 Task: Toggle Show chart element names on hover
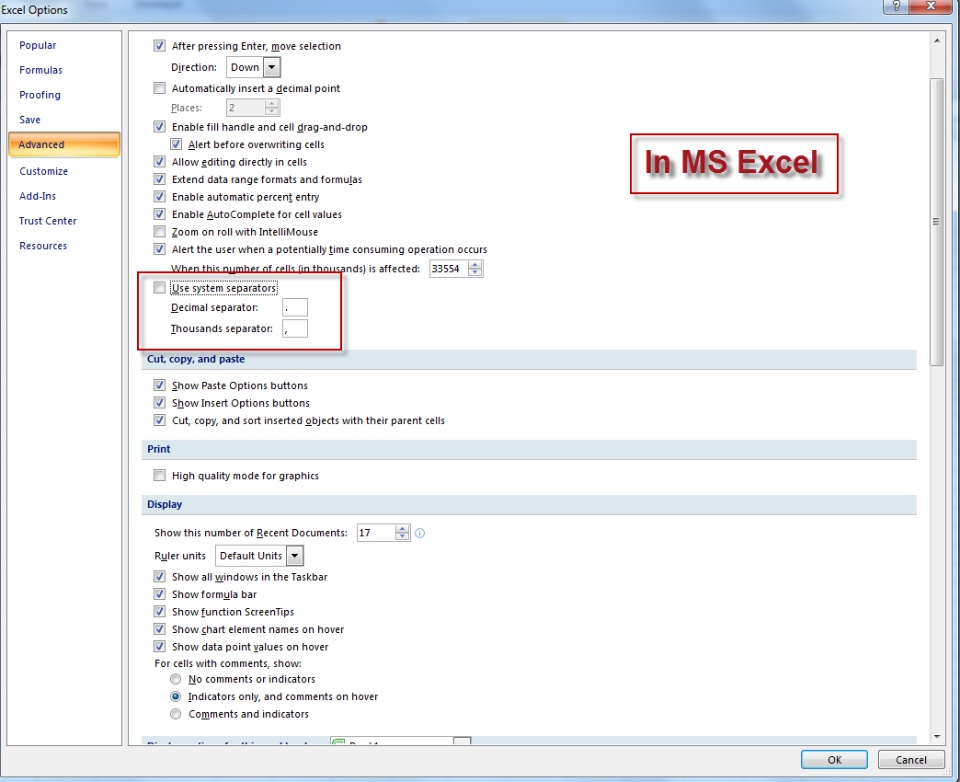(x=159, y=629)
